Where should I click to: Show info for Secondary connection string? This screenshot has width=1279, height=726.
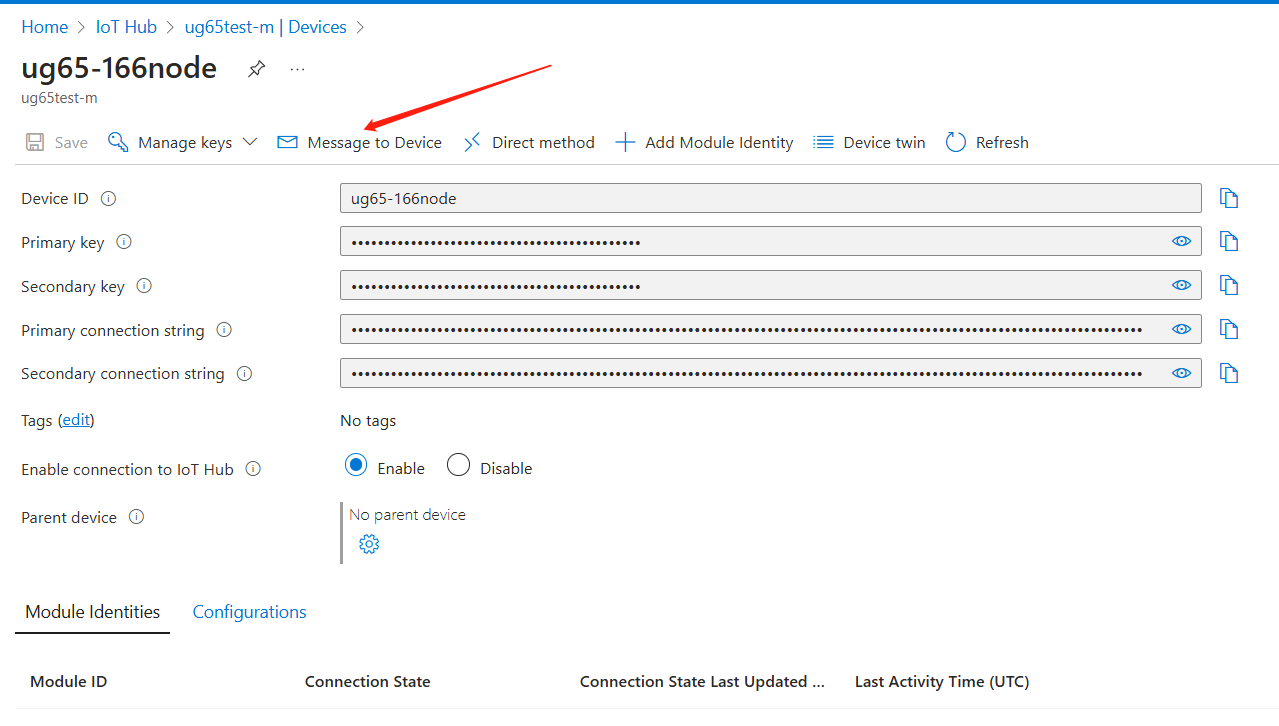click(x=244, y=374)
